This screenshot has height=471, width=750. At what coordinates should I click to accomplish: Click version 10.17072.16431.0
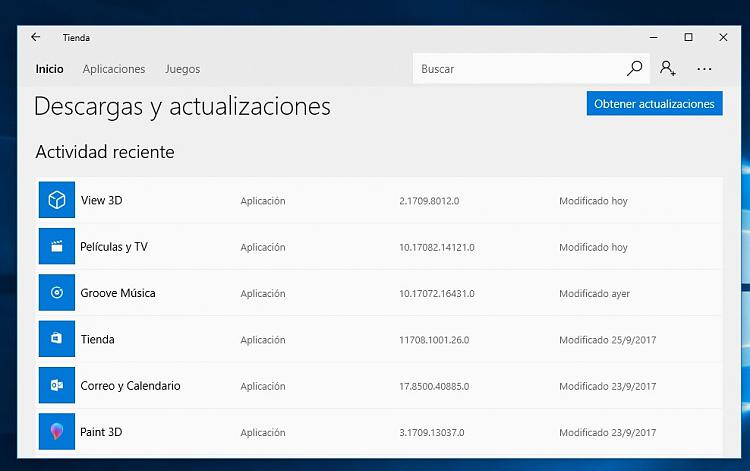[x=437, y=294]
